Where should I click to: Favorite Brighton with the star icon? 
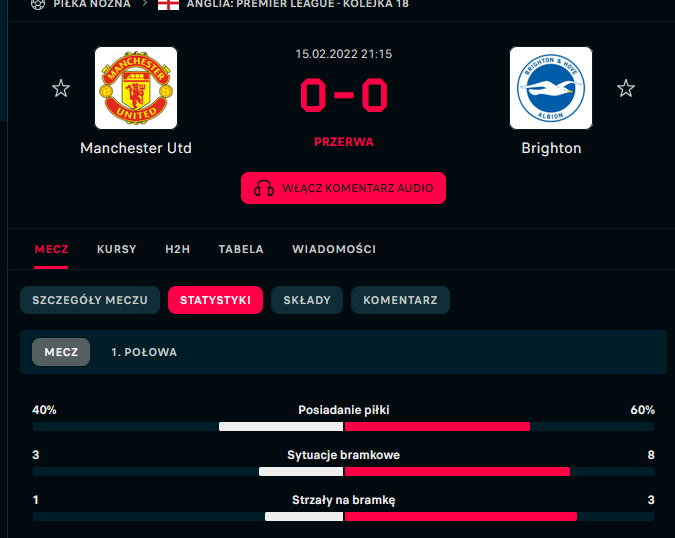(x=625, y=89)
